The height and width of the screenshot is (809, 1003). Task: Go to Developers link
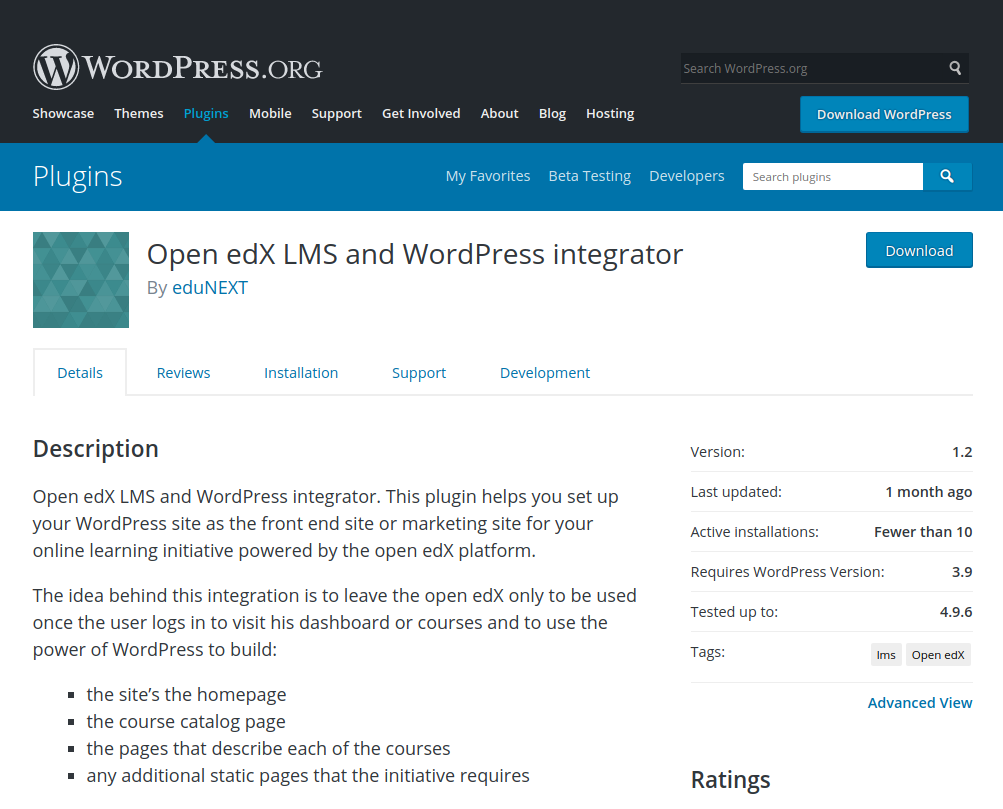tap(687, 176)
